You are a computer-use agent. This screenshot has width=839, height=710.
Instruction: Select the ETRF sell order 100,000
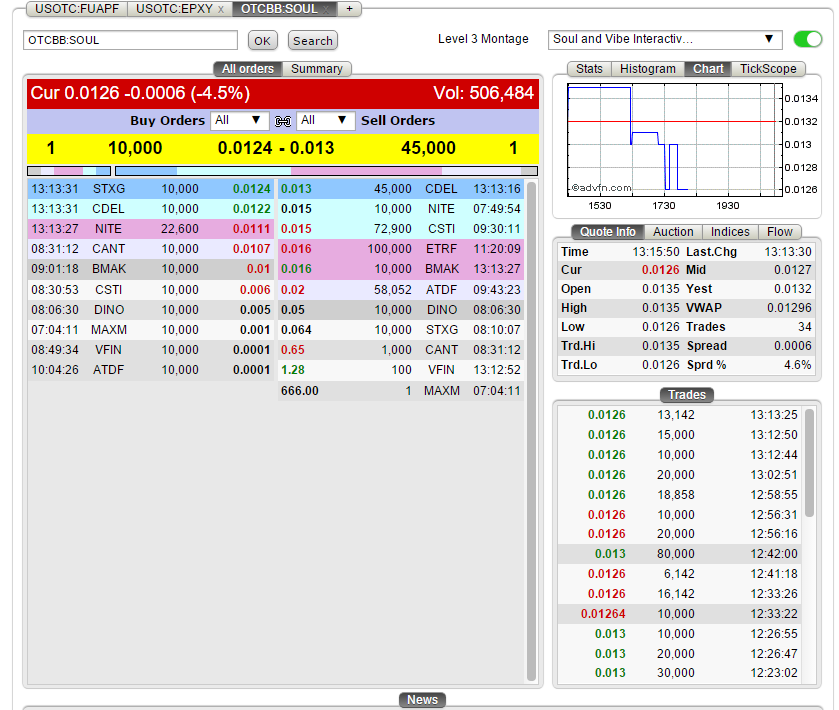coord(401,249)
